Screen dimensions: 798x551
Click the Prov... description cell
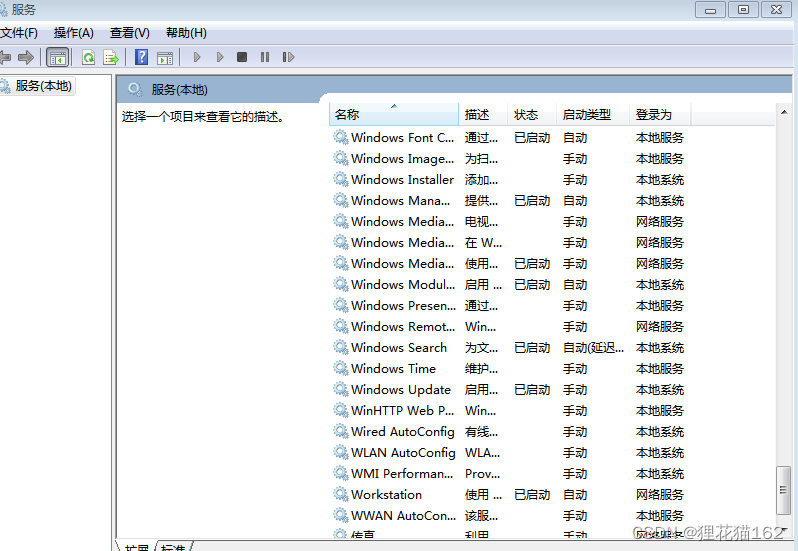tap(482, 473)
